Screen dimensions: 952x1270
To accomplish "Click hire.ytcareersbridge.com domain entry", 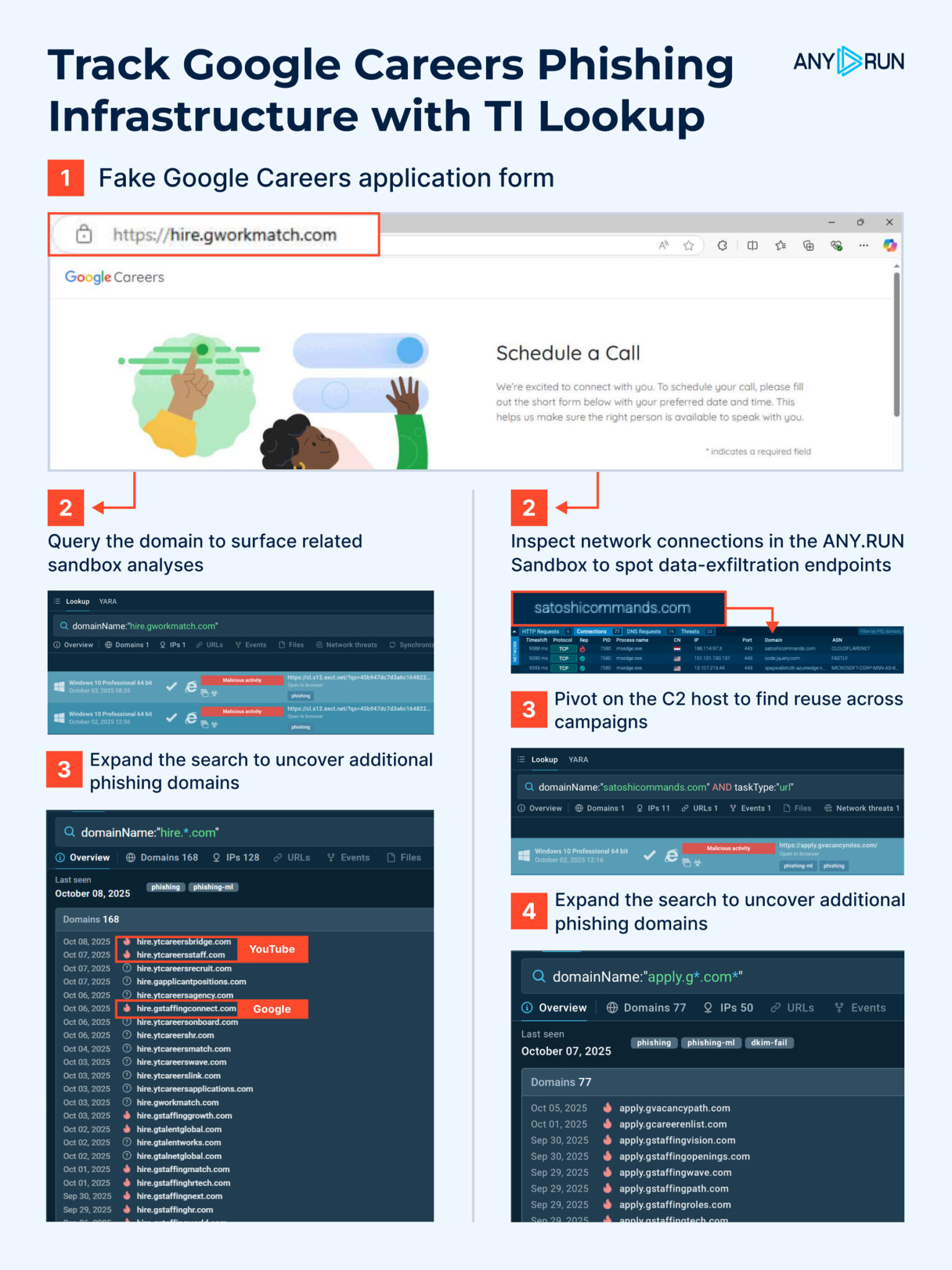I will pos(183,942).
